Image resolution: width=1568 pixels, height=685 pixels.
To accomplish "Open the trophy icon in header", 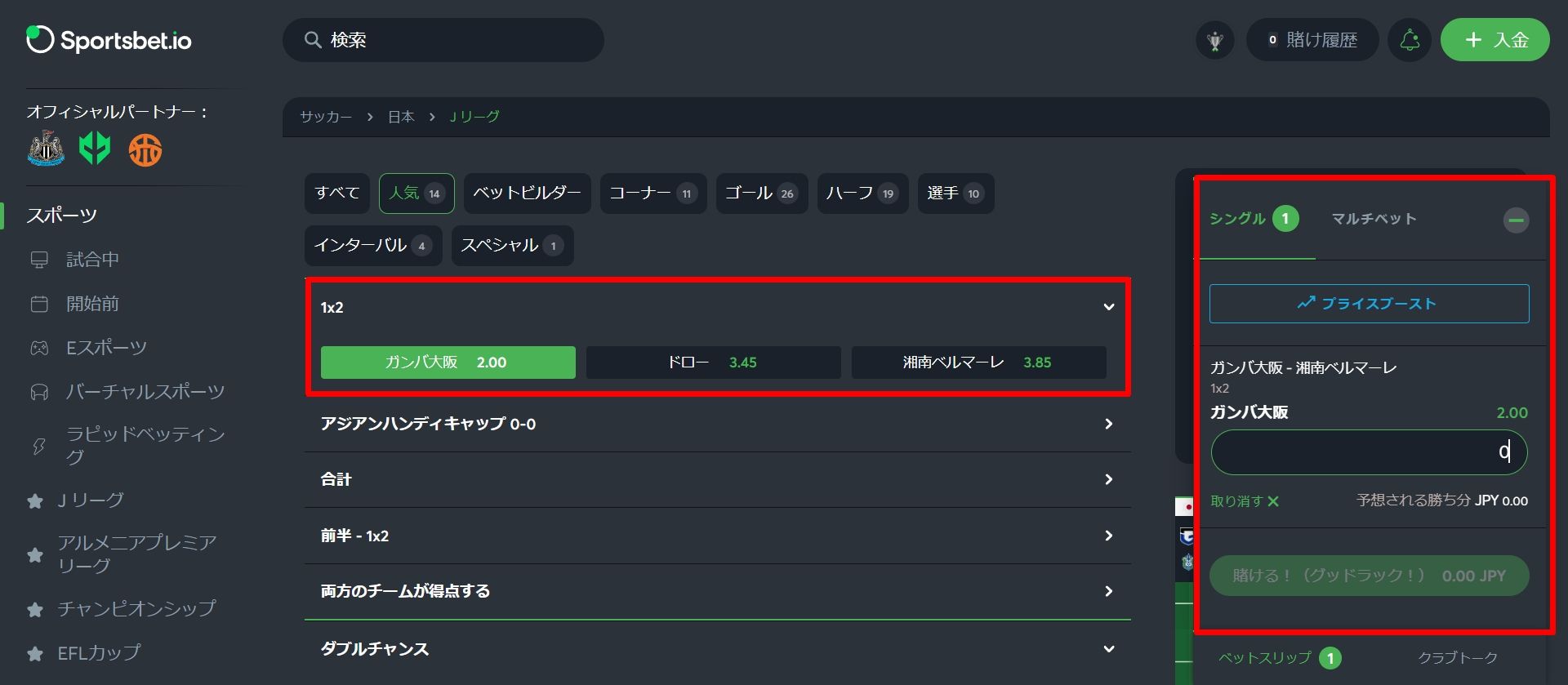I will point(1215,40).
